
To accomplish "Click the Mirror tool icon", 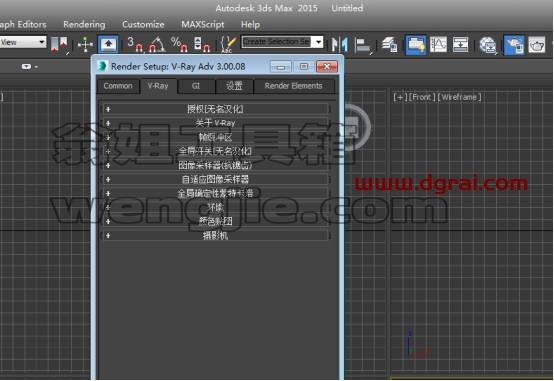I will (340, 45).
